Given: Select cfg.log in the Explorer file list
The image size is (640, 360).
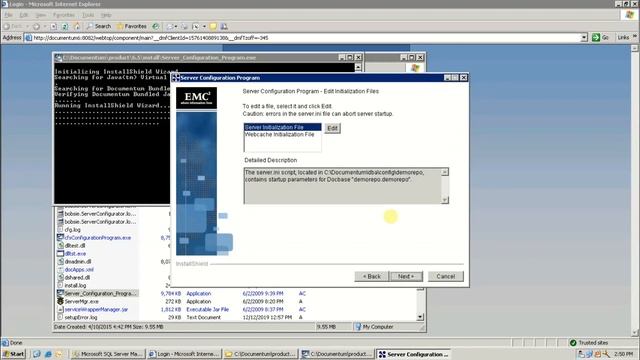Looking at the screenshot, I should [x=73, y=229].
